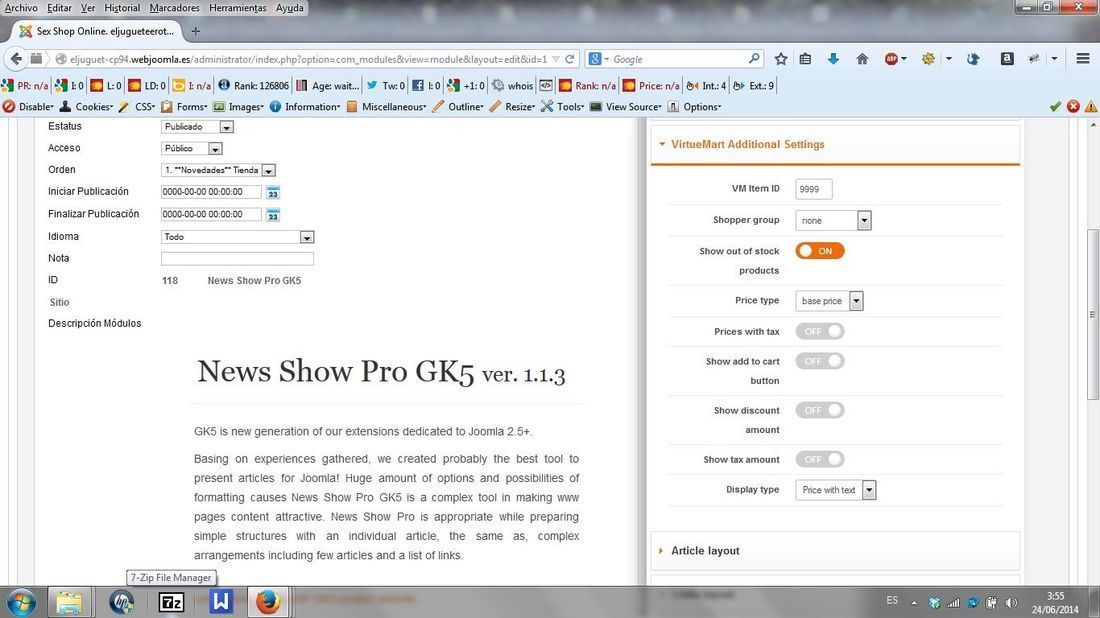The width and height of the screenshot is (1100, 618).
Task: Open Orden dropdown list
Action: coord(218,170)
